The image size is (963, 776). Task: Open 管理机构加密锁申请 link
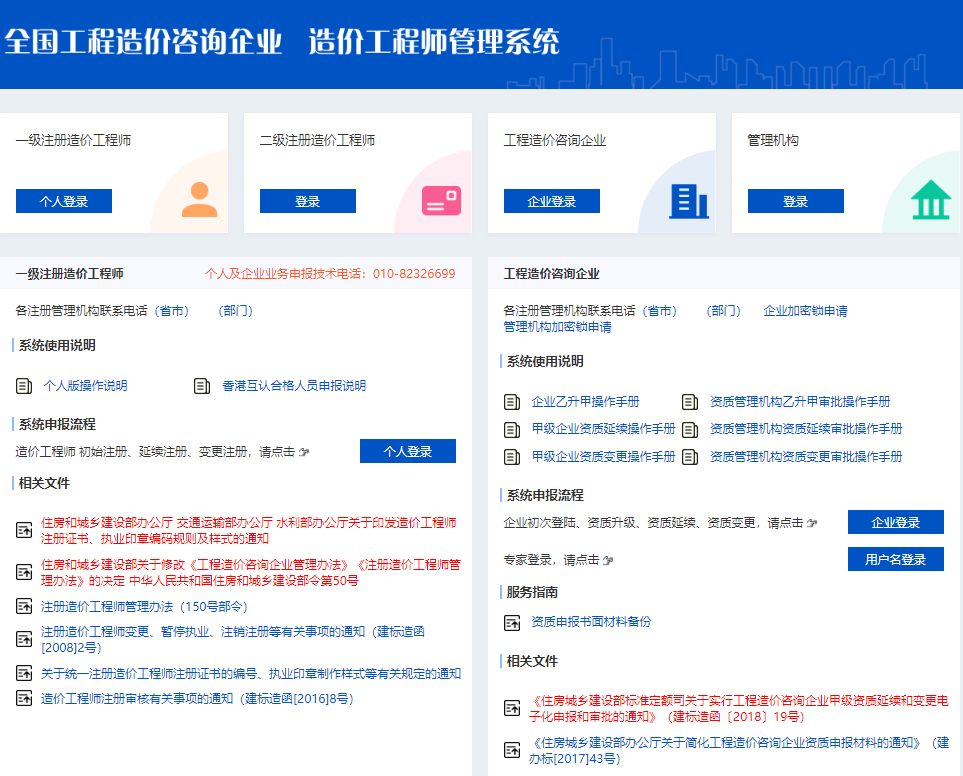click(x=557, y=327)
